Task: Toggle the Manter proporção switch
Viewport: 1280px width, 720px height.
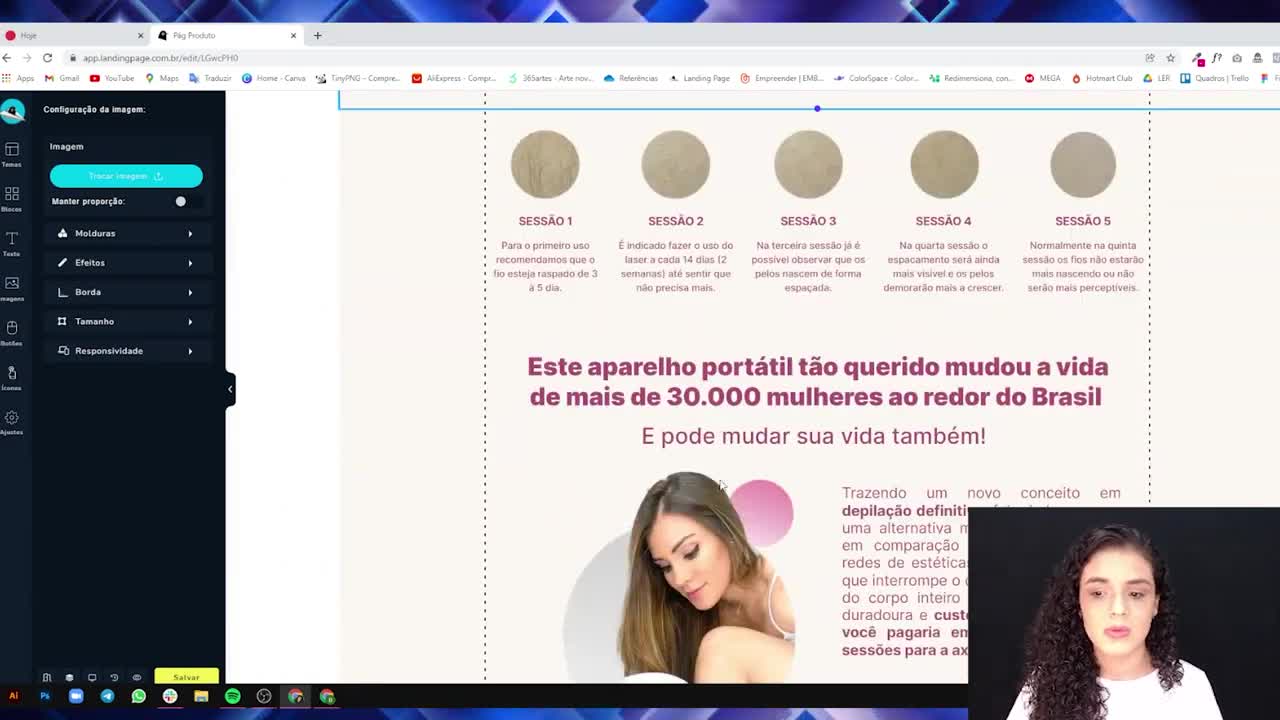Action: tap(187, 201)
